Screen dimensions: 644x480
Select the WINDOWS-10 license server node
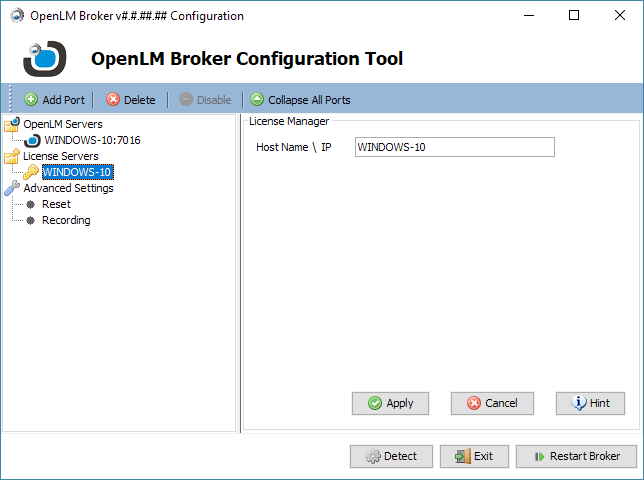pos(77,172)
